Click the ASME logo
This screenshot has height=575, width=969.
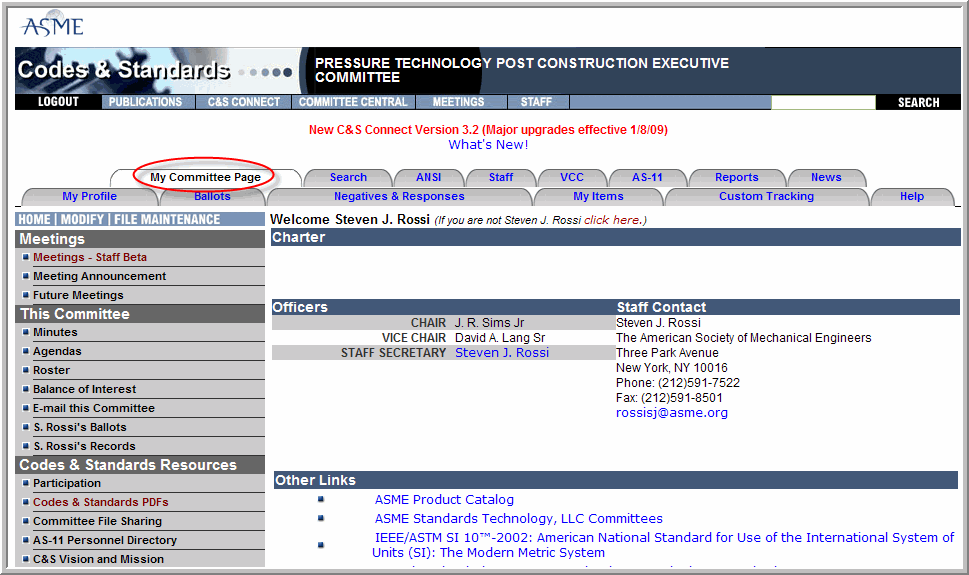coord(52,25)
